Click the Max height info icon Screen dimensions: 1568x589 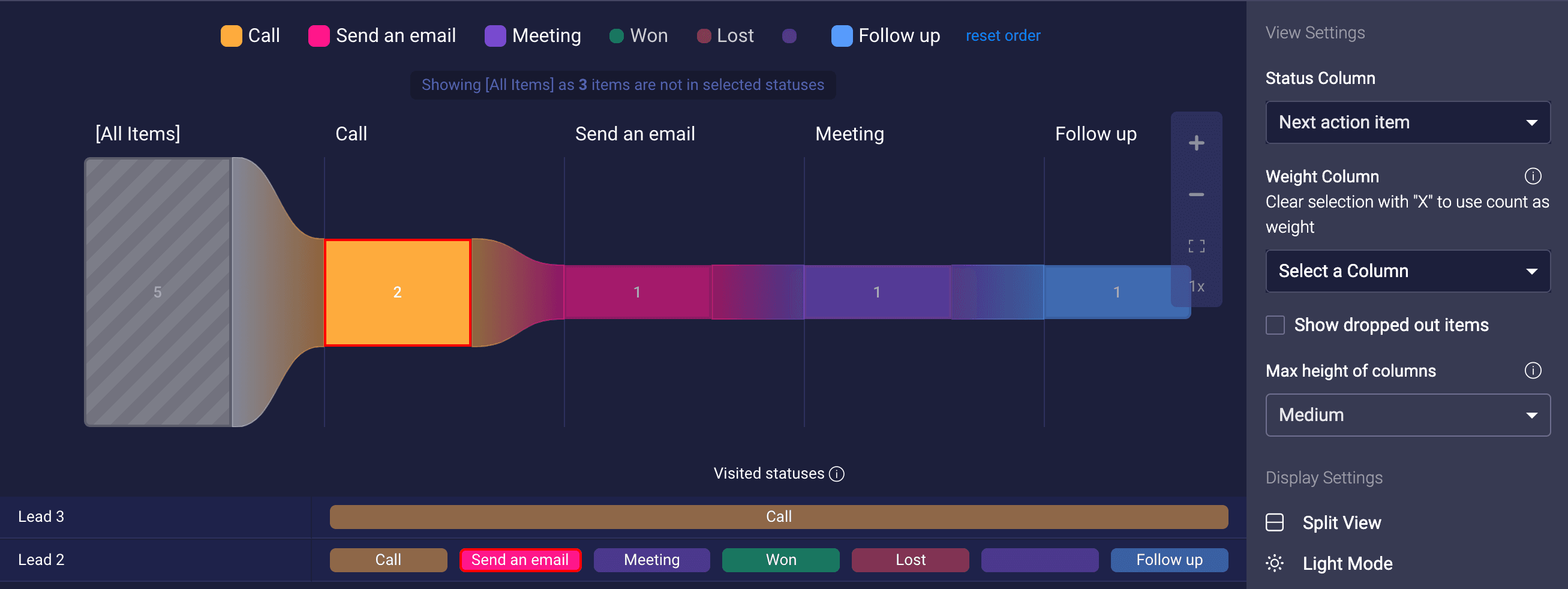[x=1532, y=371]
